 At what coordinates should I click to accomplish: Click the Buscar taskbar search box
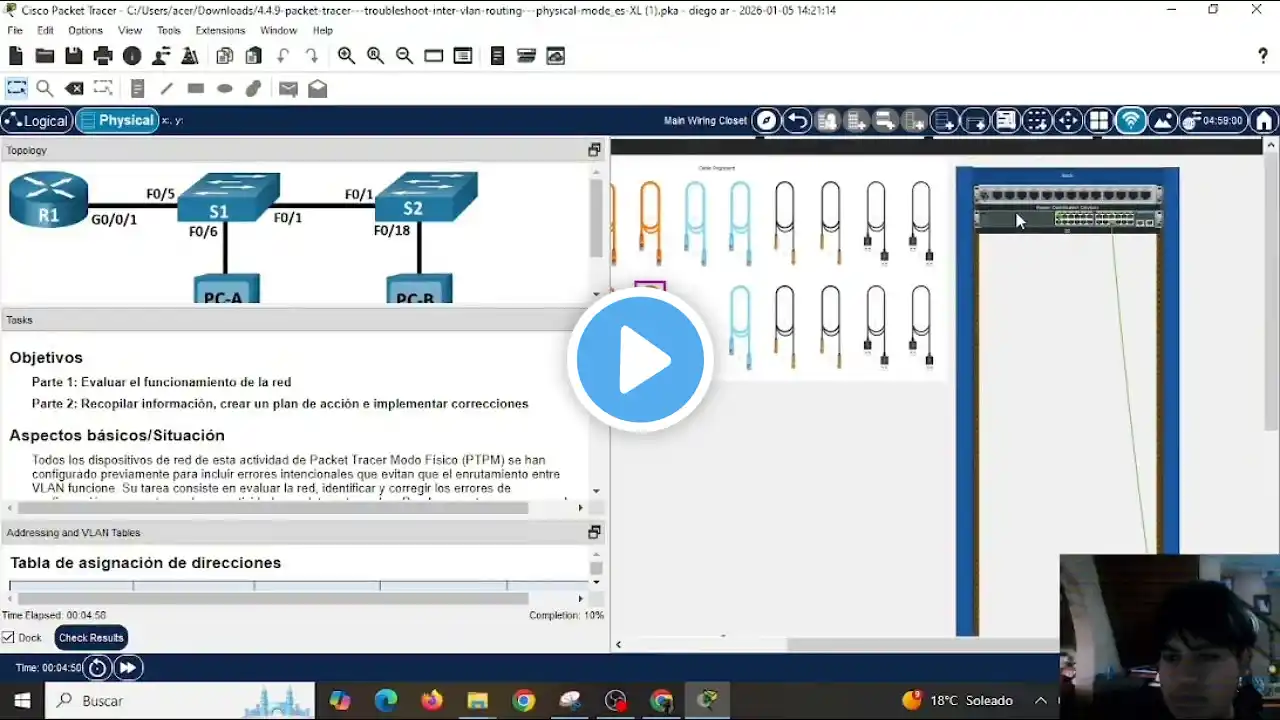point(180,700)
